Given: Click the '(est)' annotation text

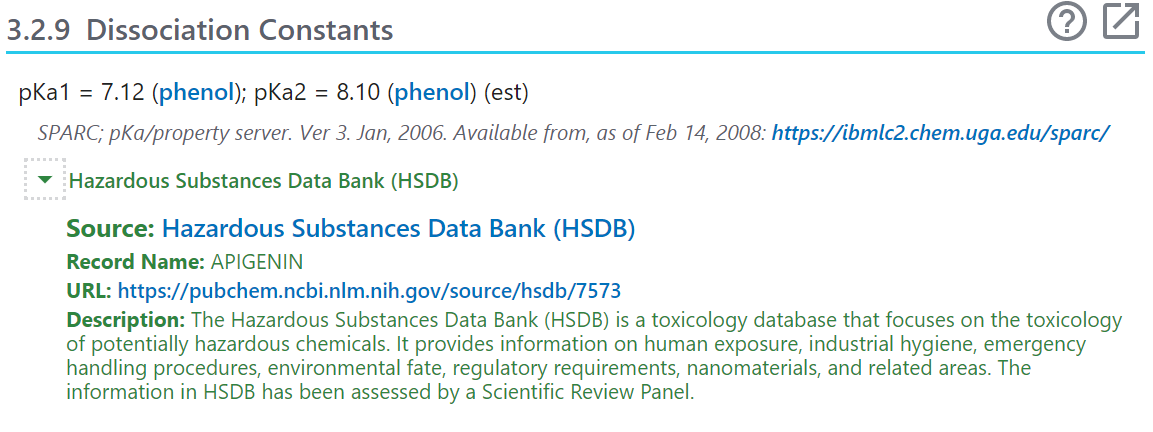Looking at the screenshot, I should (x=506, y=93).
